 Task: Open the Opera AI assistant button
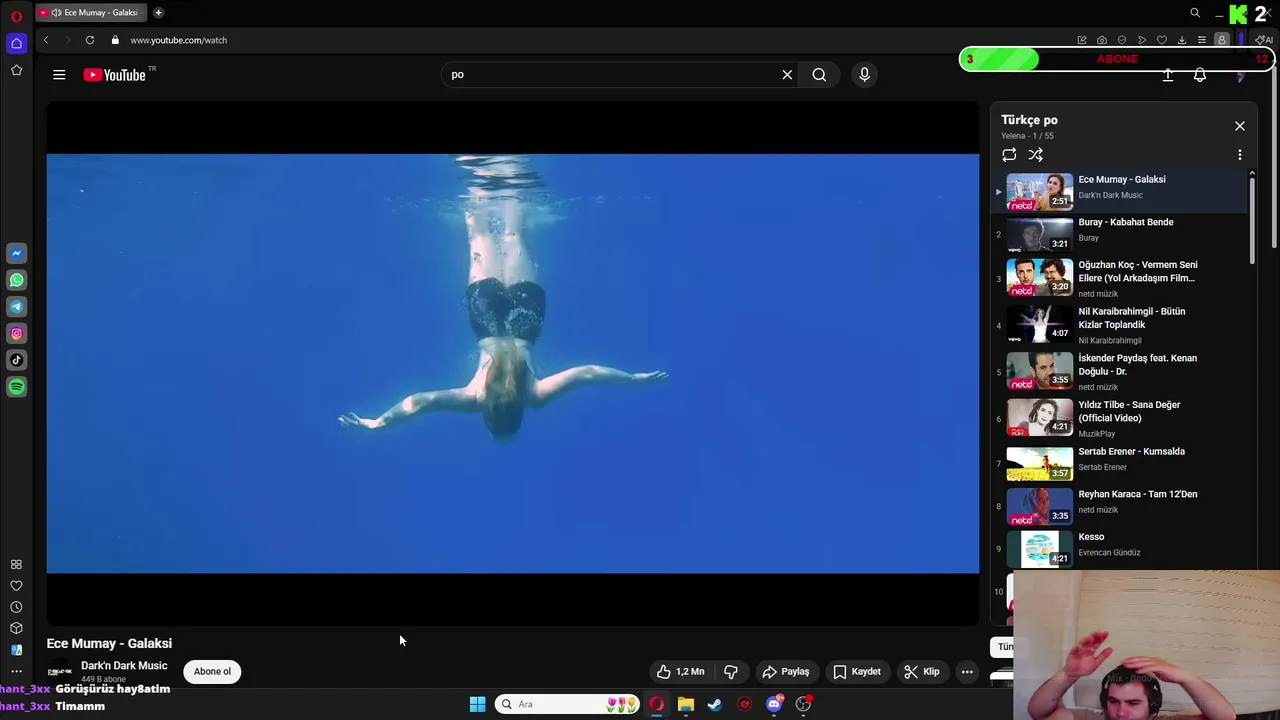tap(1266, 40)
